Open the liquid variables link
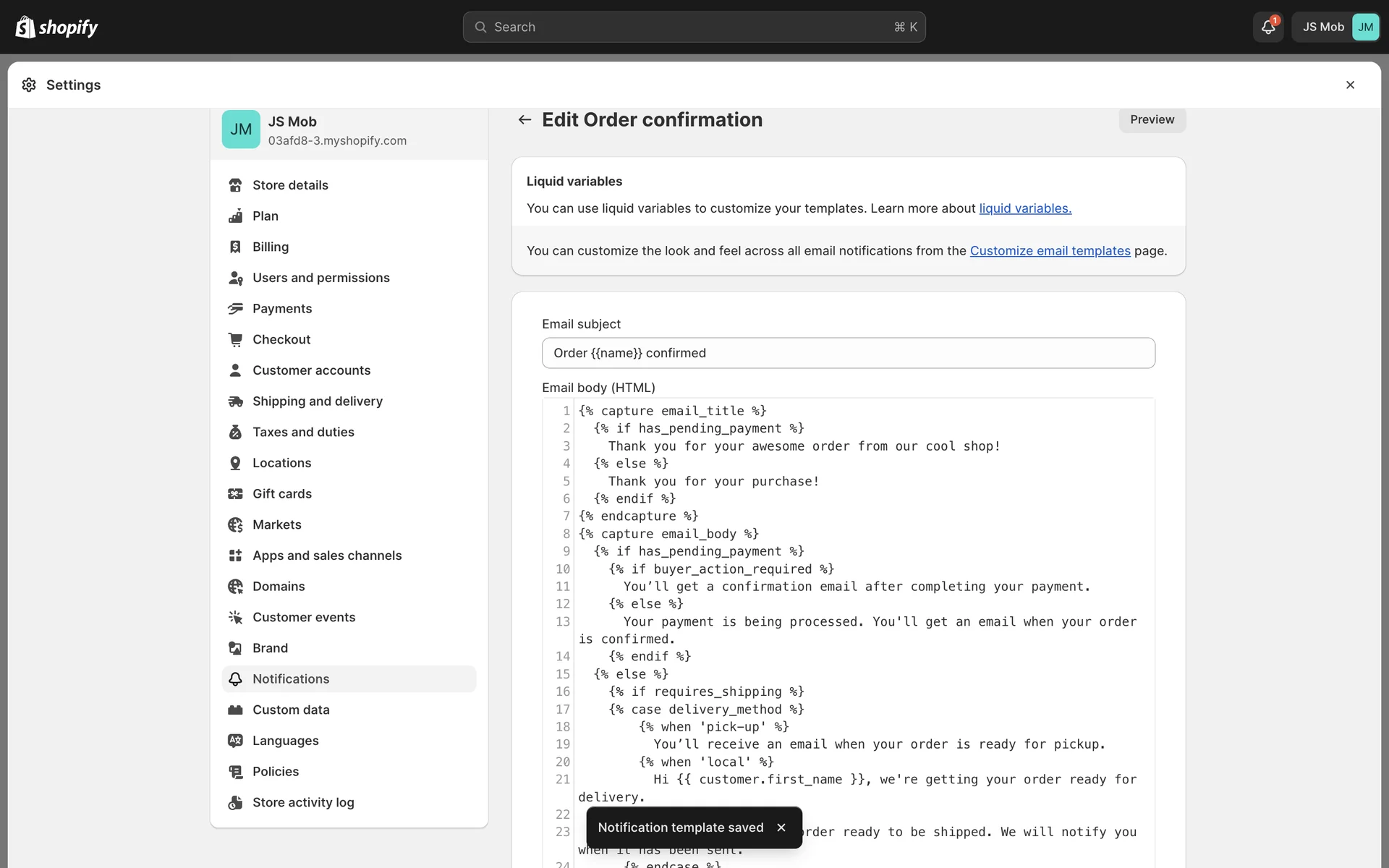 click(1024, 208)
